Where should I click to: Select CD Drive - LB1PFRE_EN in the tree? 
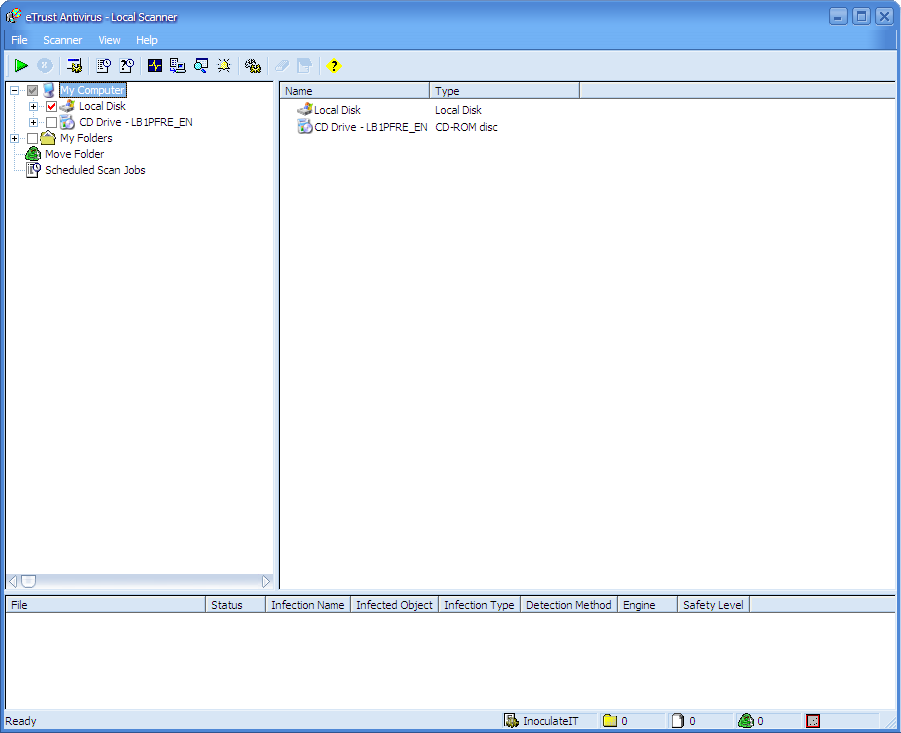(136, 122)
